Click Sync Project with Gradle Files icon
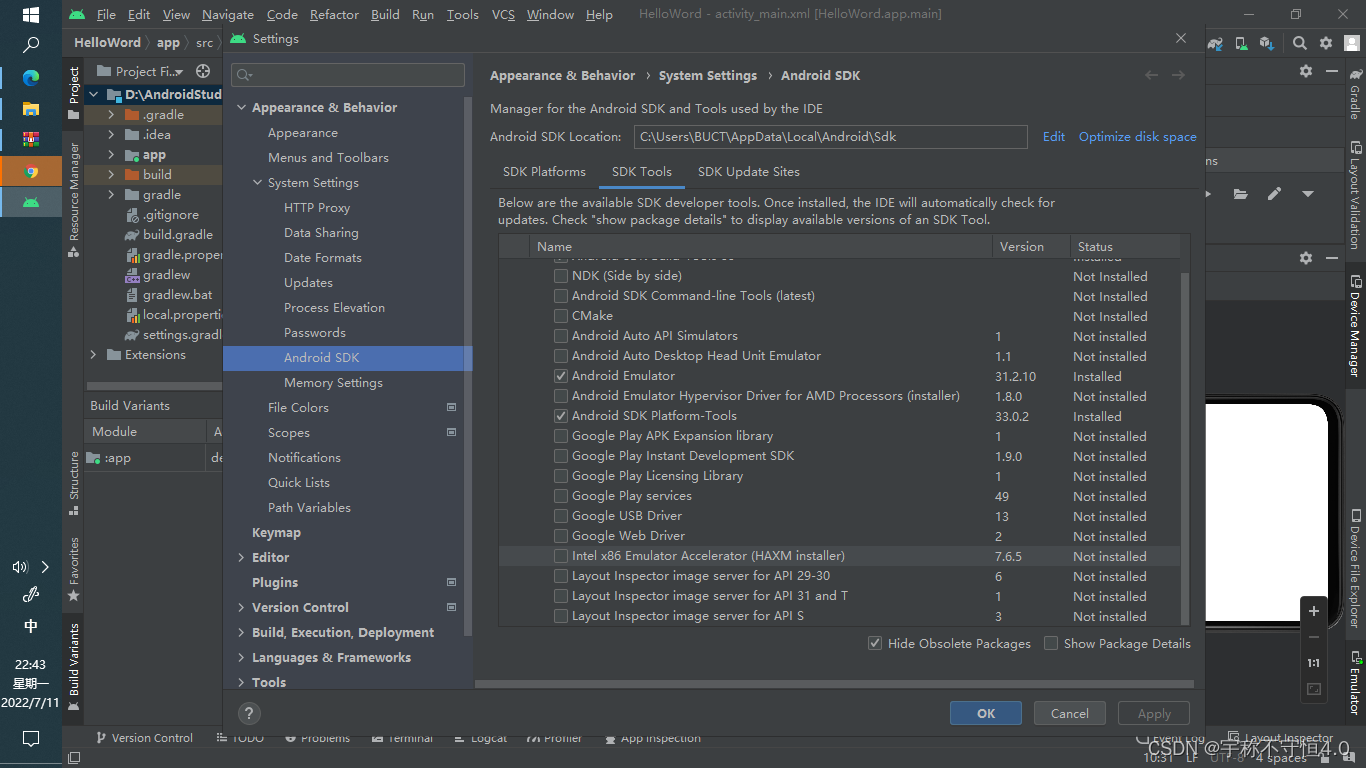 [x=1215, y=43]
